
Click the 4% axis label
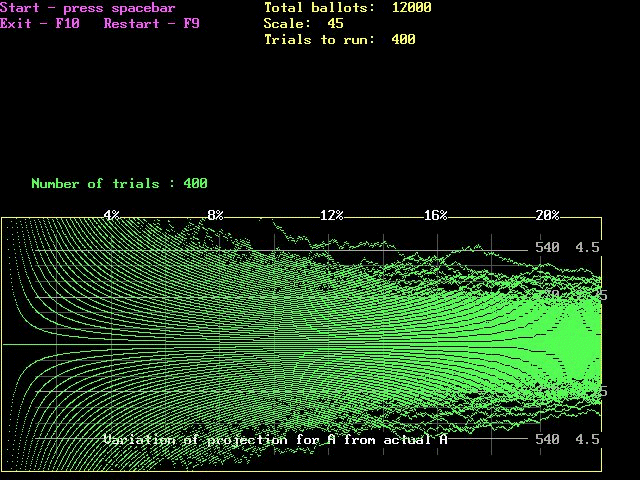(x=112, y=215)
